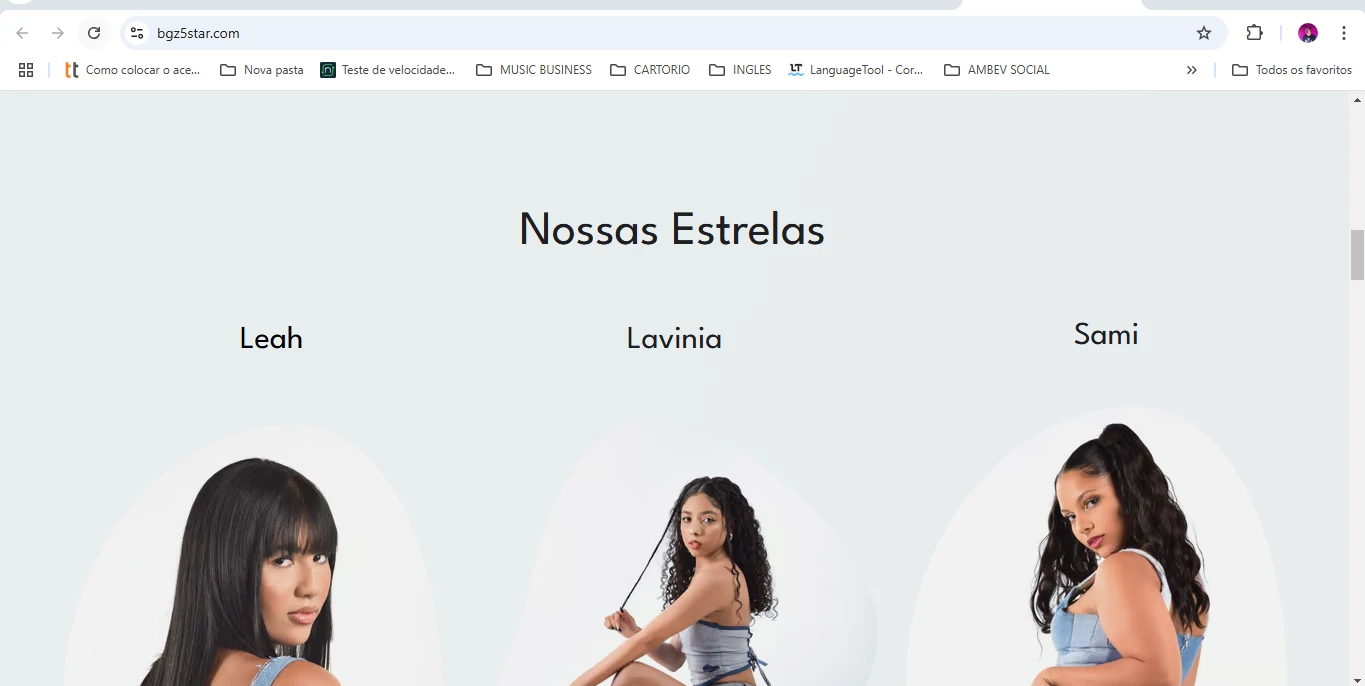Open the apps grid shortcut icon
The width and height of the screenshot is (1365, 686).
[26, 70]
